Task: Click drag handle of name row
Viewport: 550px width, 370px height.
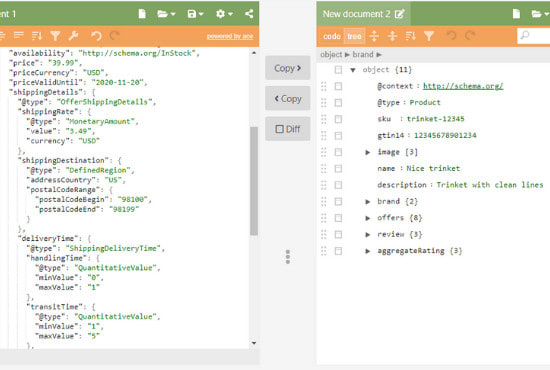Action: pos(323,169)
